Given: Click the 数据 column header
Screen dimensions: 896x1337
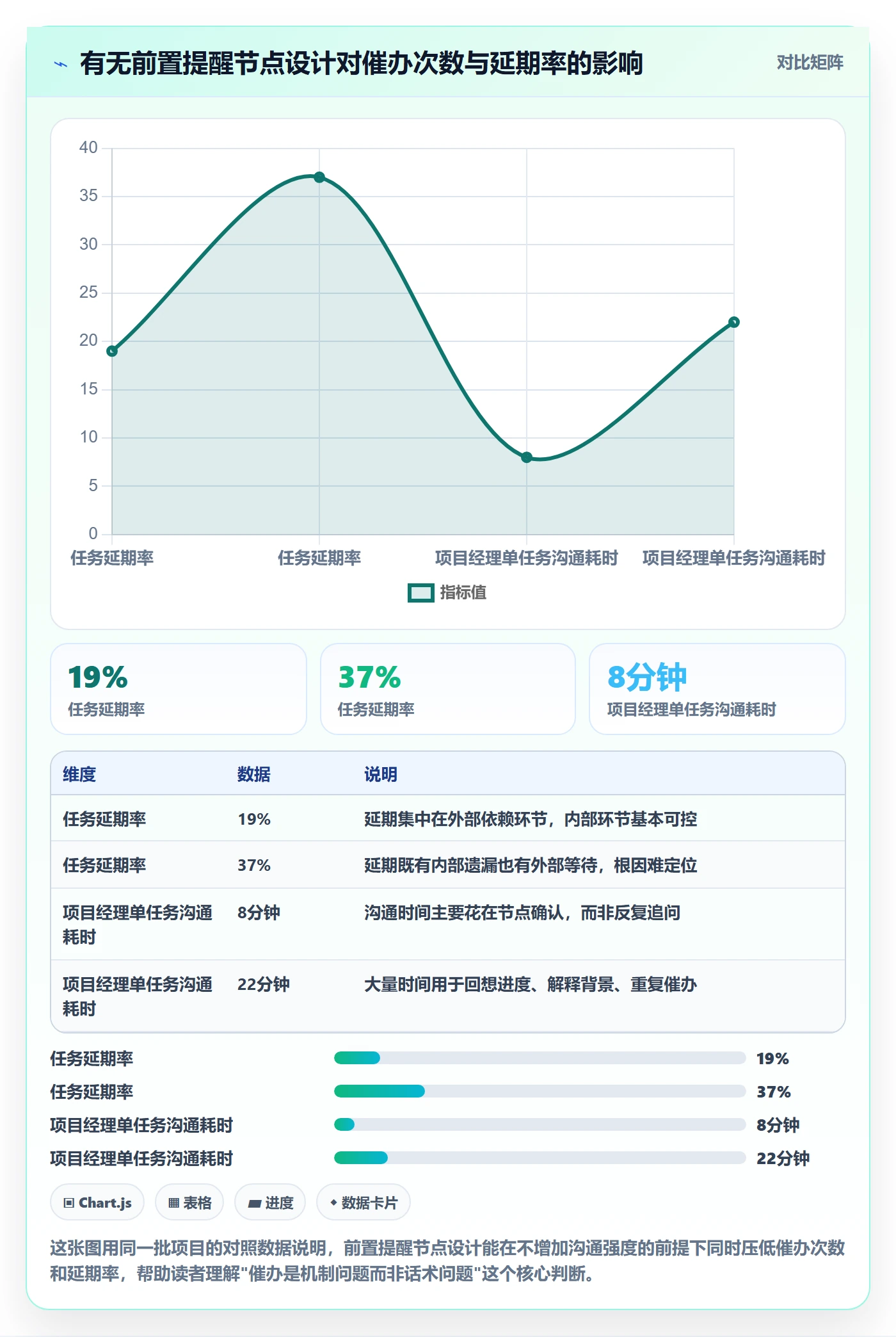Looking at the screenshot, I should [x=254, y=774].
